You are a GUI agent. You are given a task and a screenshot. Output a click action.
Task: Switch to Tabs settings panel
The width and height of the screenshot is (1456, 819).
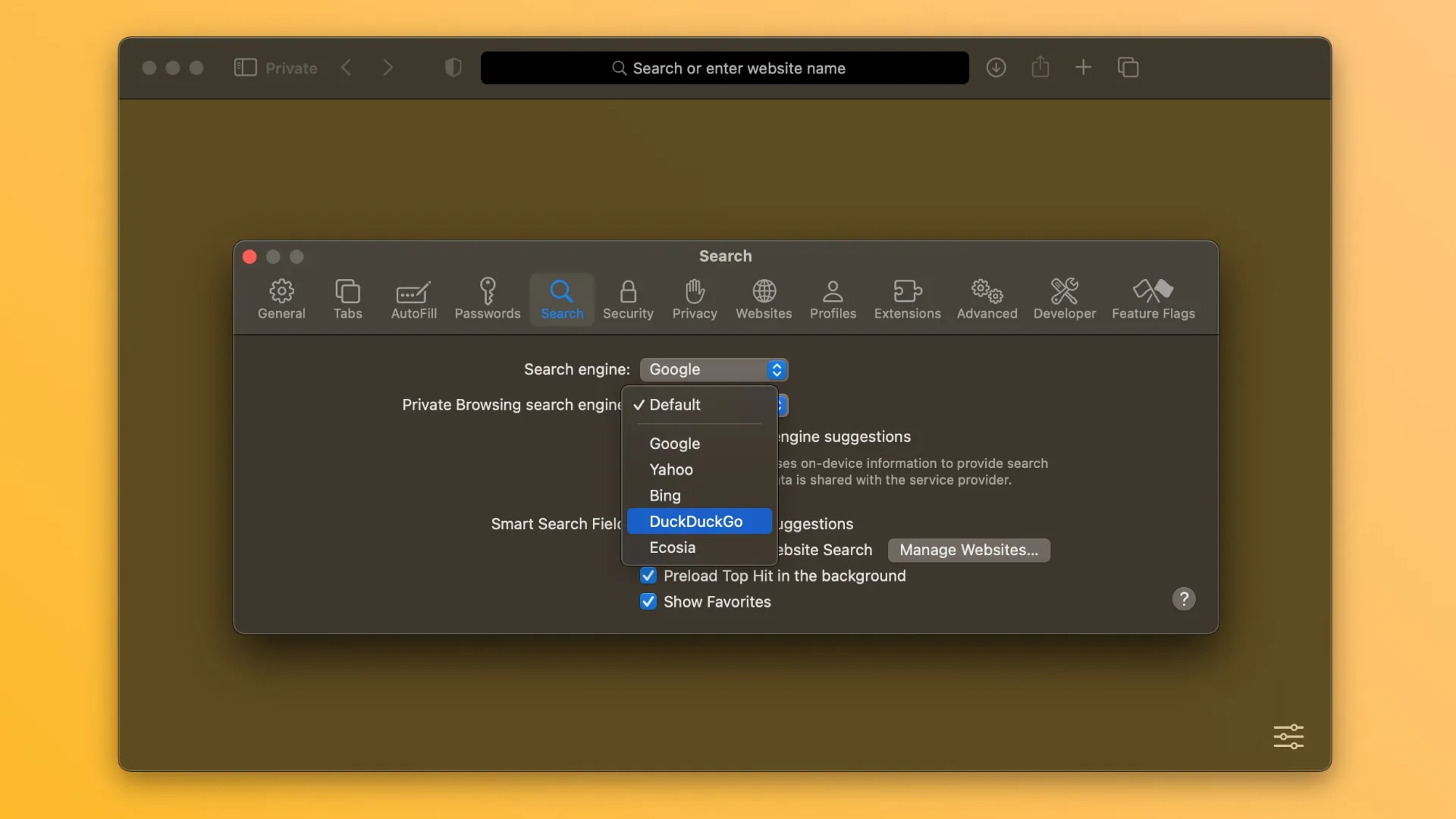click(347, 297)
